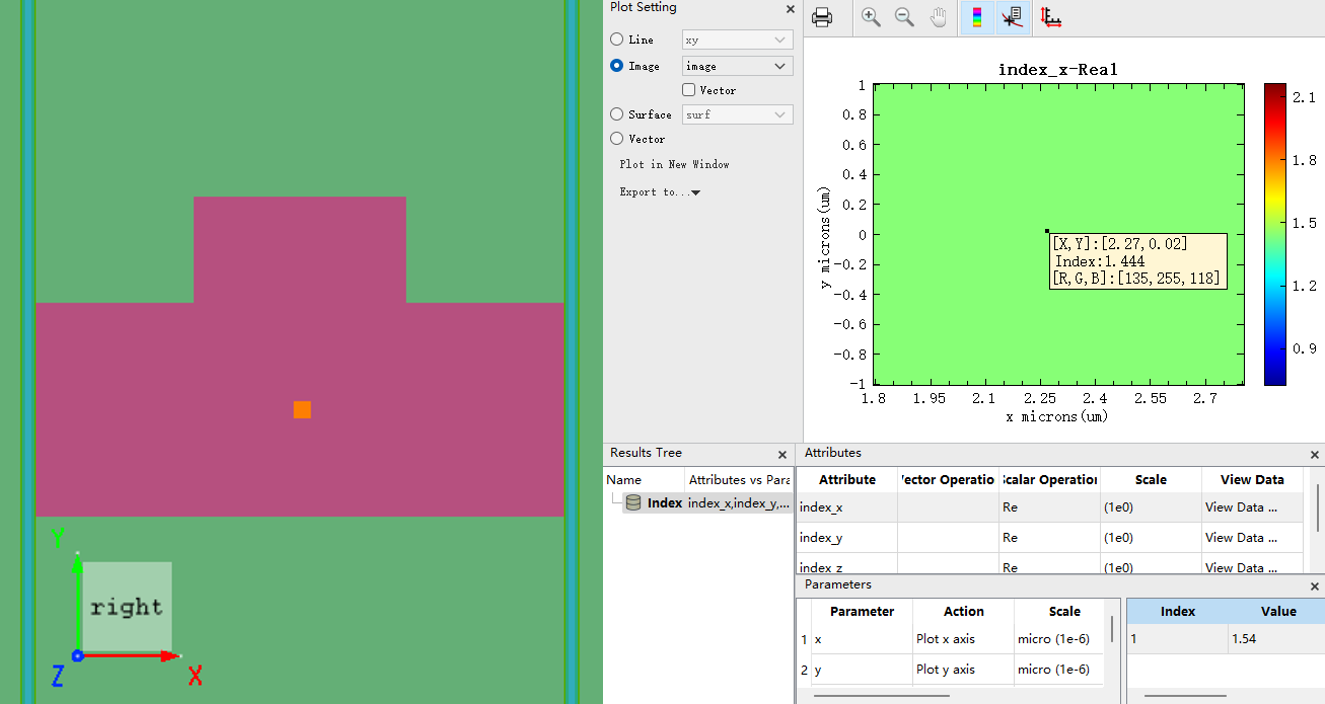Activate the zoom out magnifier tool
Image resolution: width=1325 pixels, height=704 pixels.
pyautogui.click(x=904, y=17)
